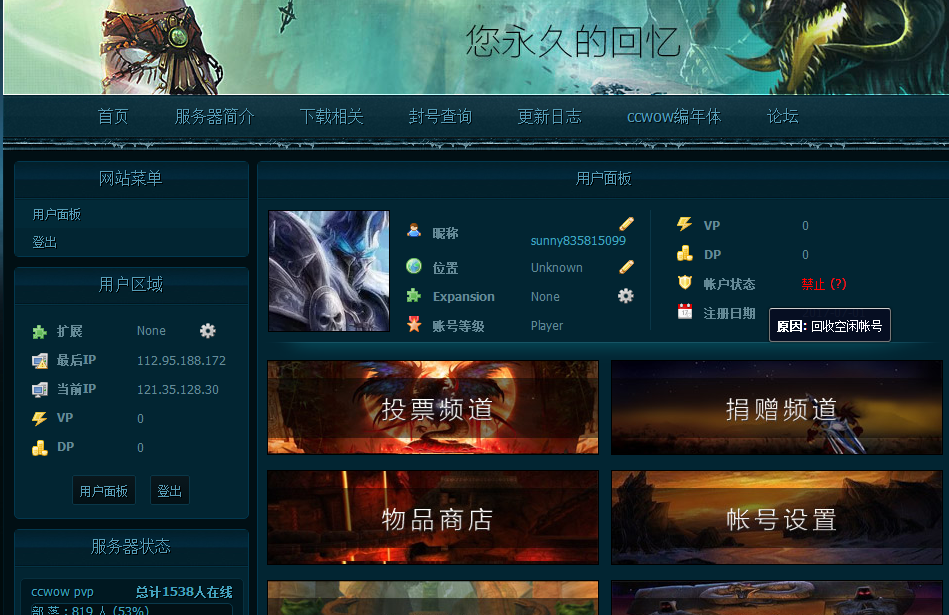
Task: Click the user avatar image
Action: click(328, 271)
